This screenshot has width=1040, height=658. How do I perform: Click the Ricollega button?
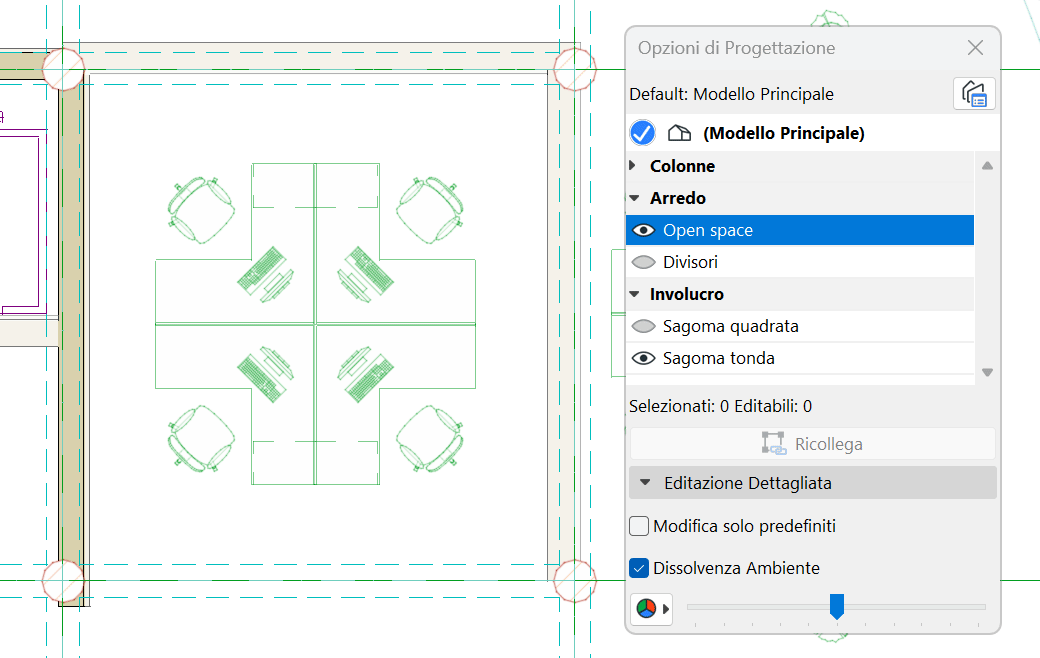[812, 444]
